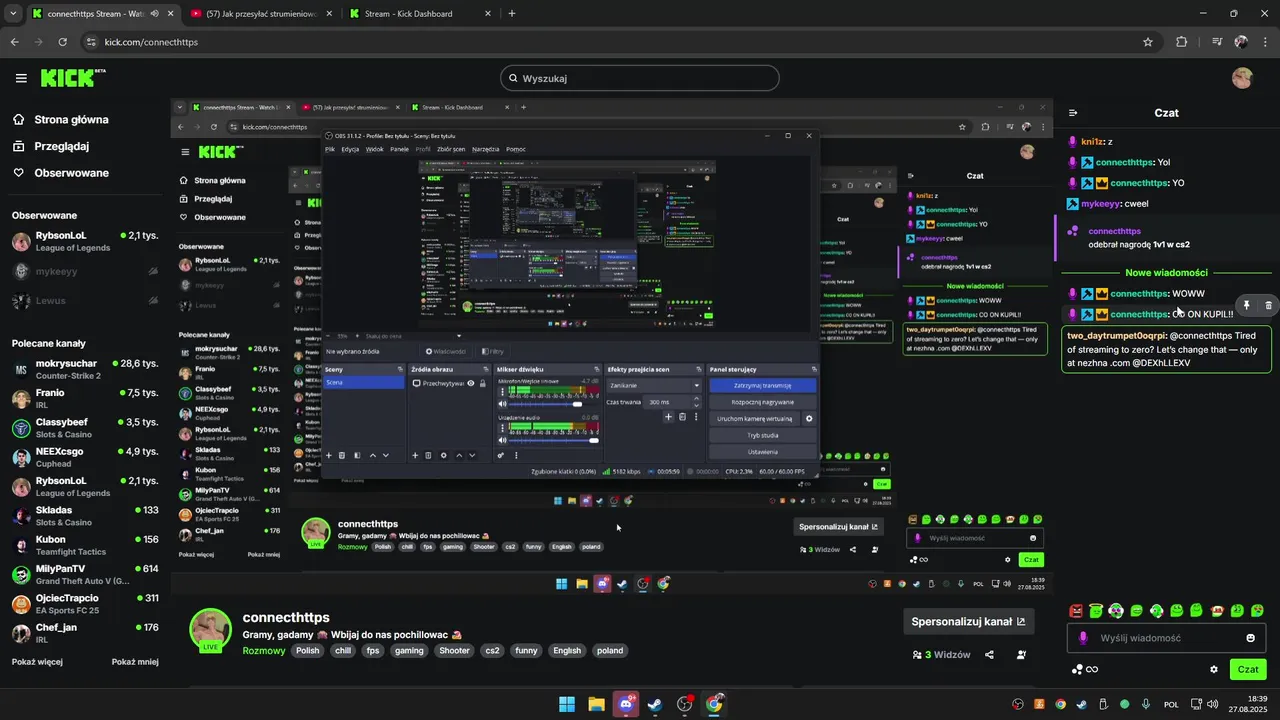The height and width of the screenshot is (720, 1280).
Task: Pin the 'CO ON KUPIL!!' chat message
Action: [1247, 305]
